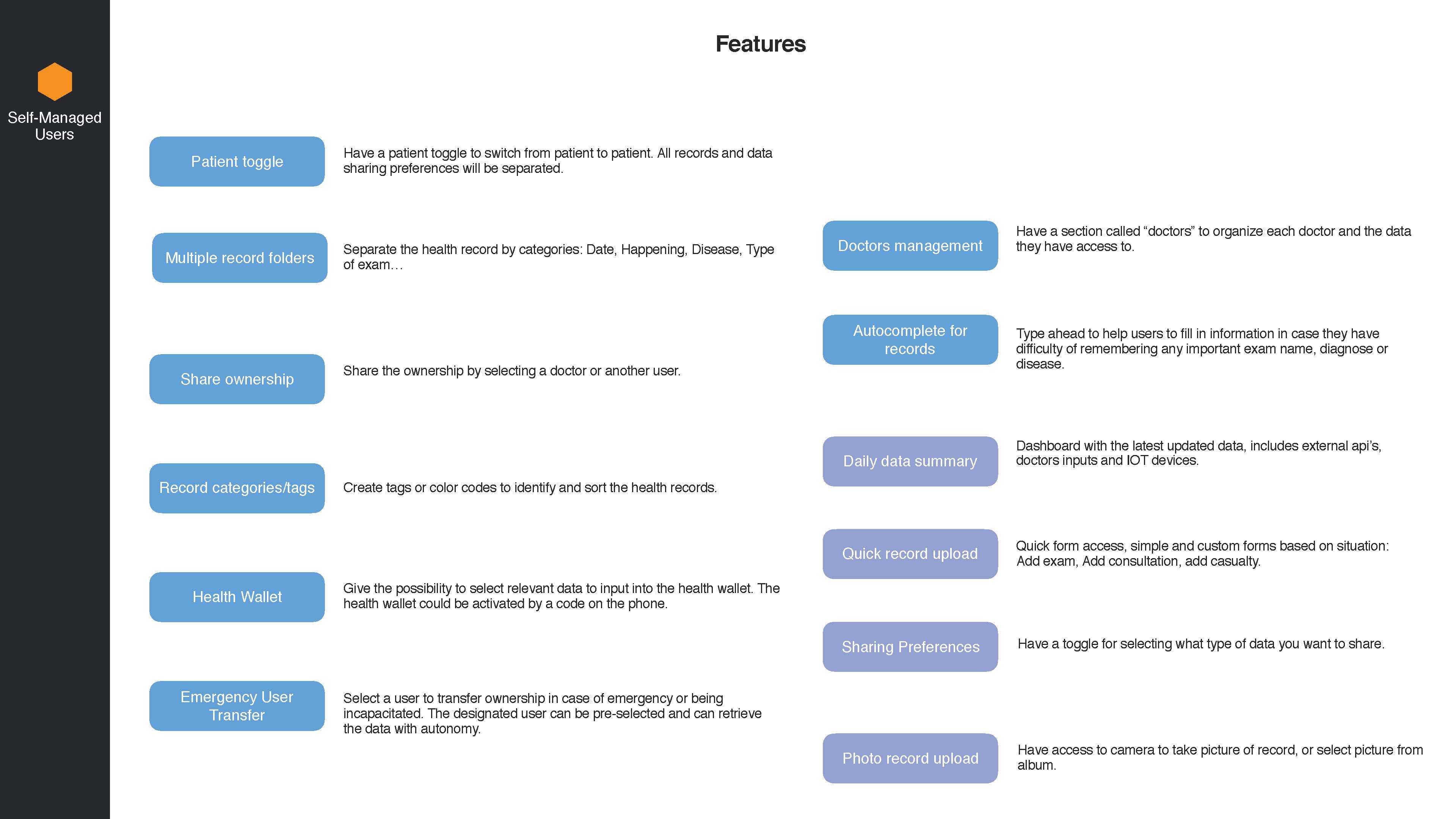This screenshot has height=819, width=1456.
Task: Open the Multiple record folders button
Action: [x=240, y=258]
